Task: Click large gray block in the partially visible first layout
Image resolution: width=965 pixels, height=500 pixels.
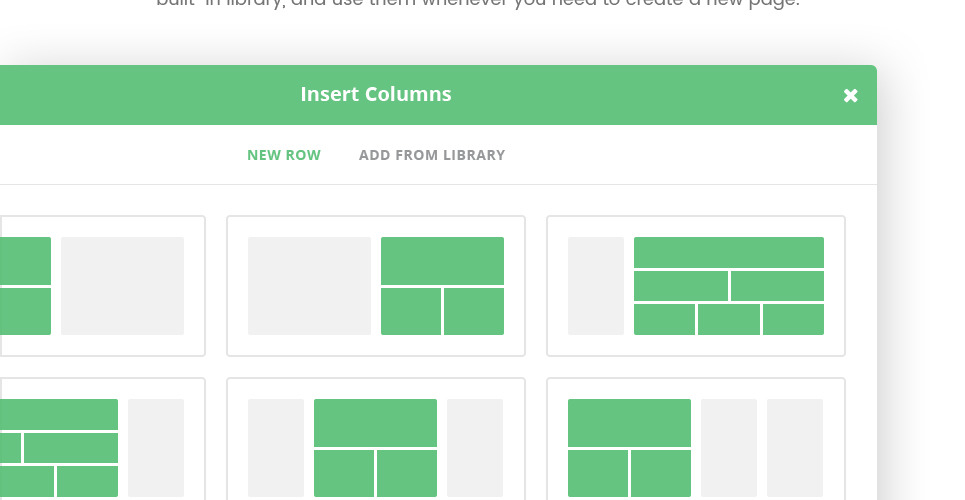Action: click(x=122, y=286)
